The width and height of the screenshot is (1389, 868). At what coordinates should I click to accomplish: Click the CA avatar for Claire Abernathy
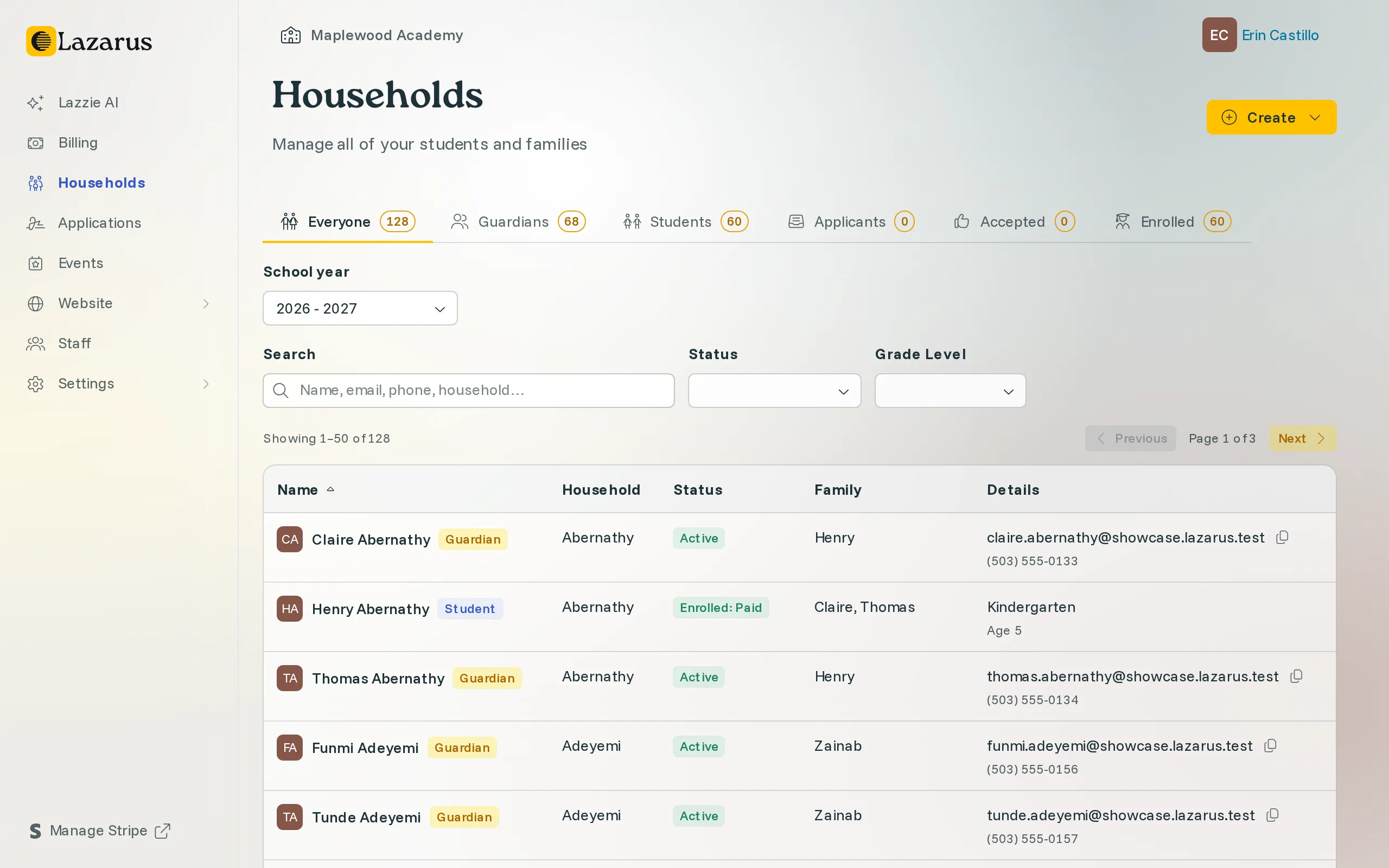pyautogui.click(x=289, y=539)
